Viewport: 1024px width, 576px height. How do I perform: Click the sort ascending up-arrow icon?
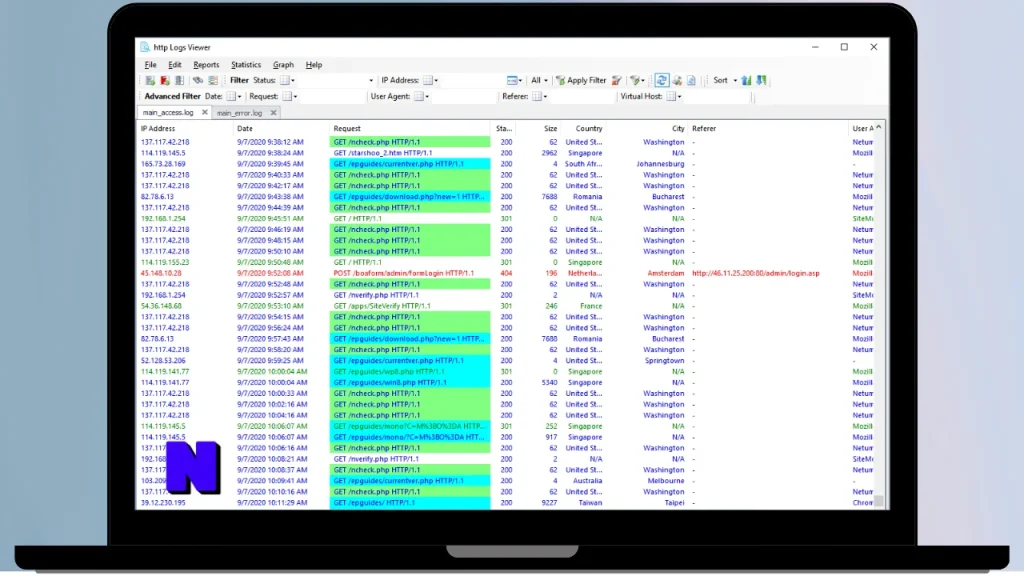point(746,80)
